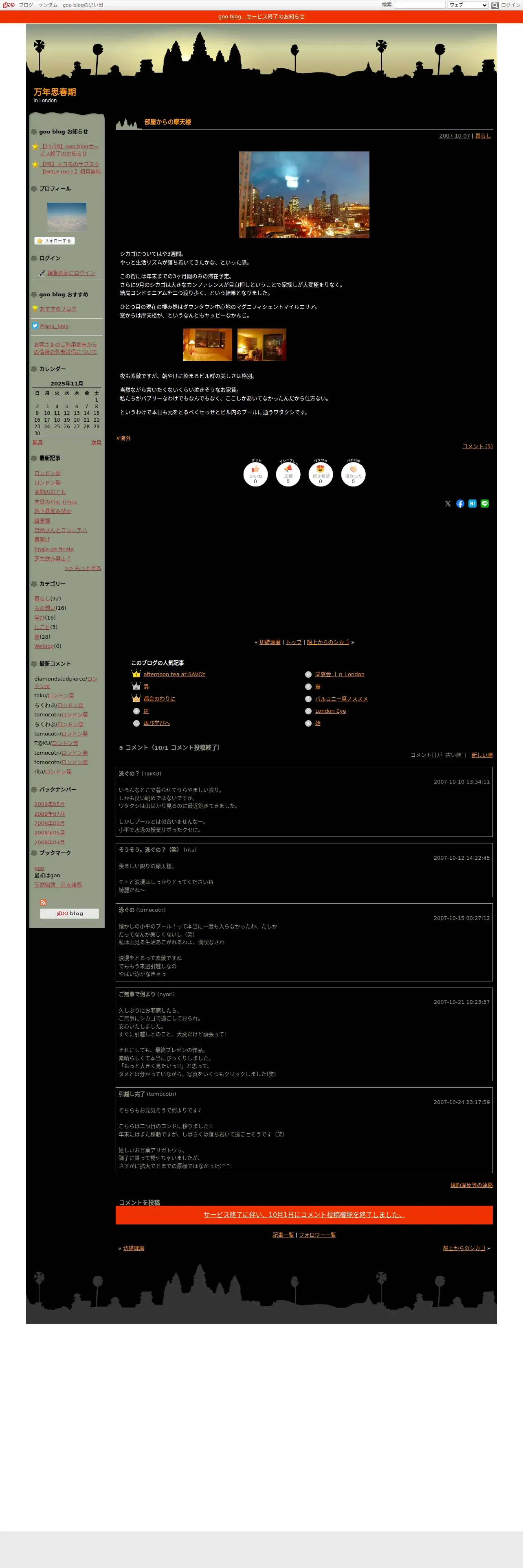This screenshot has width=523, height=1568.
Task: Click the goo logo in top bar
Action: [x=9, y=5]
